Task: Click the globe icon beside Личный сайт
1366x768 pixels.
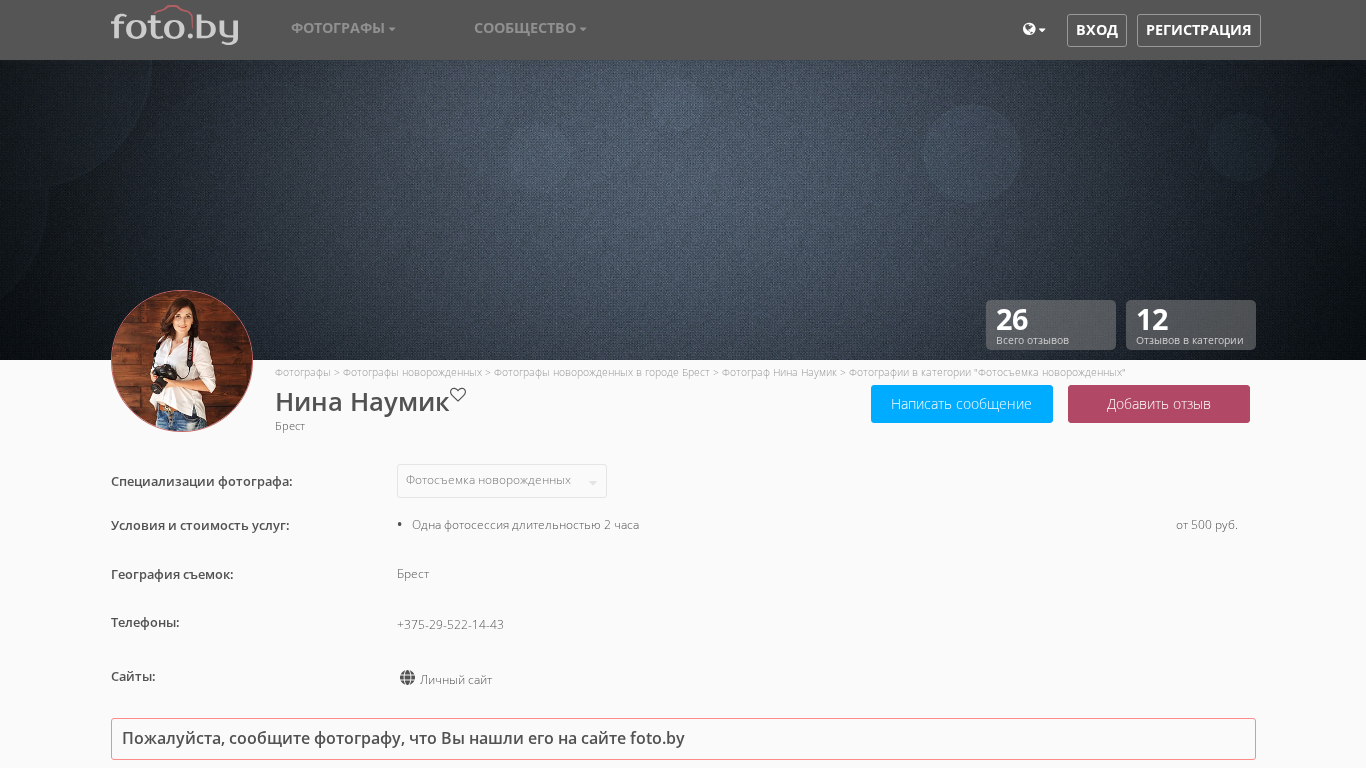Action: coord(407,678)
